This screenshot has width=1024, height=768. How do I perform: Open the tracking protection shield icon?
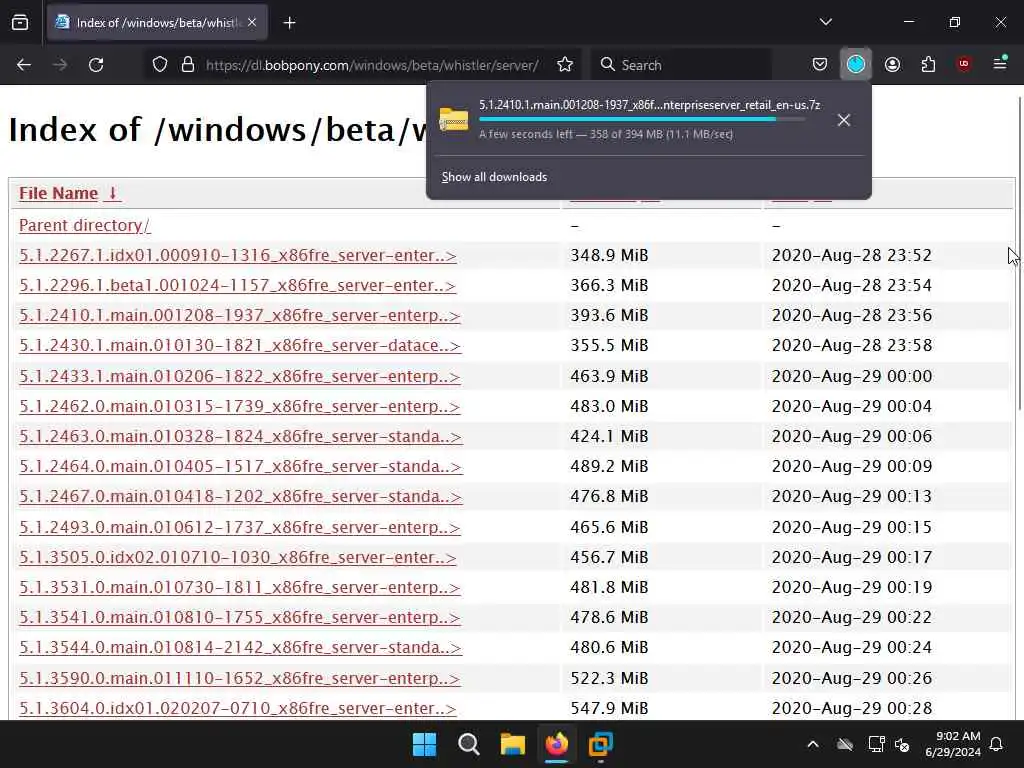tap(160, 65)
